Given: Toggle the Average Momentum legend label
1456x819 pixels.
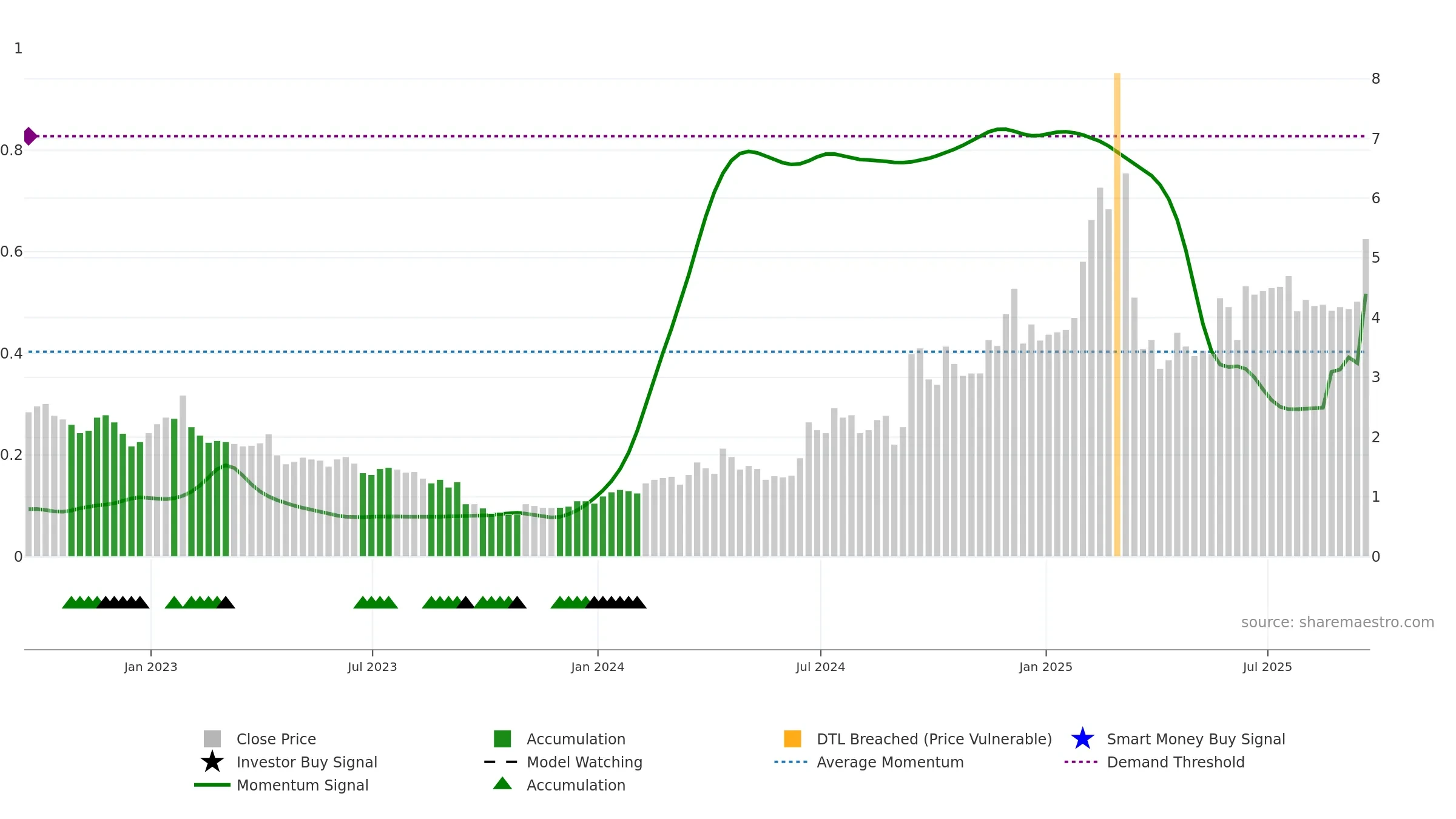Looking at the screenshot, I should coord(890,762).
